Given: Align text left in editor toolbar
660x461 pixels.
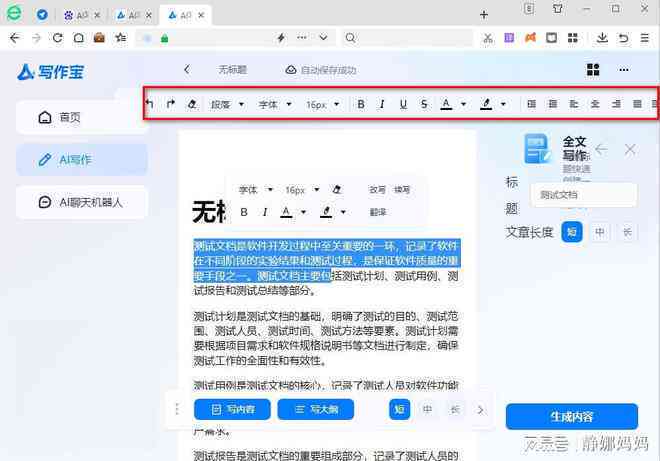Looking at the screenshot, I should 573,104.
